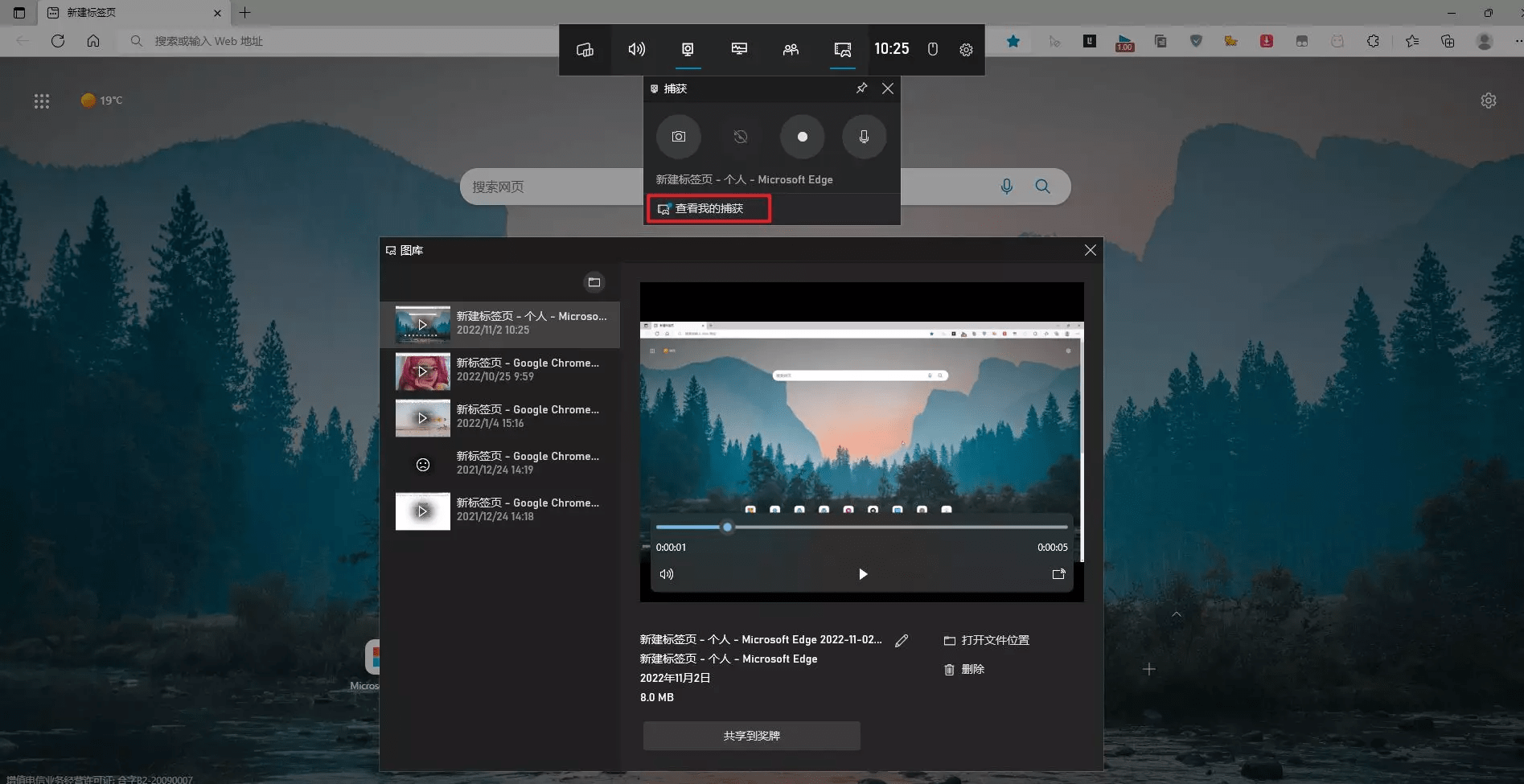Start voice search with microphone icon
This screenshot has width=1524, height=784.
[x=1007, y=187]
